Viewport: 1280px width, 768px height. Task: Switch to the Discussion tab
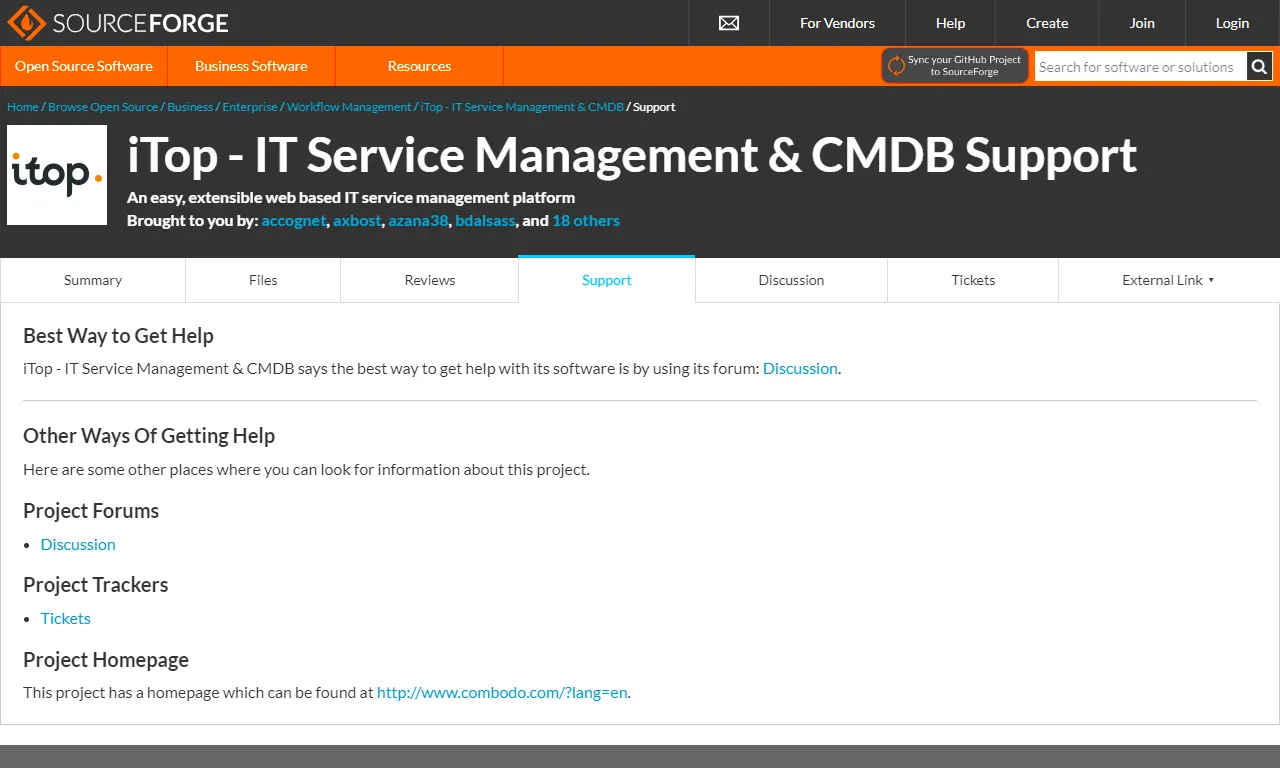point(791,280)
